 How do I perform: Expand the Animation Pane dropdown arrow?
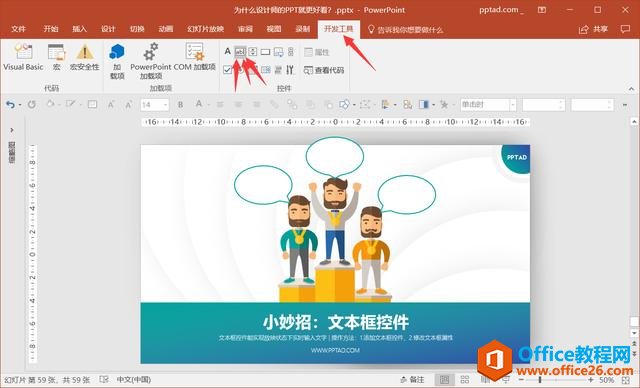pyautogui.click(x=433, y=105)
